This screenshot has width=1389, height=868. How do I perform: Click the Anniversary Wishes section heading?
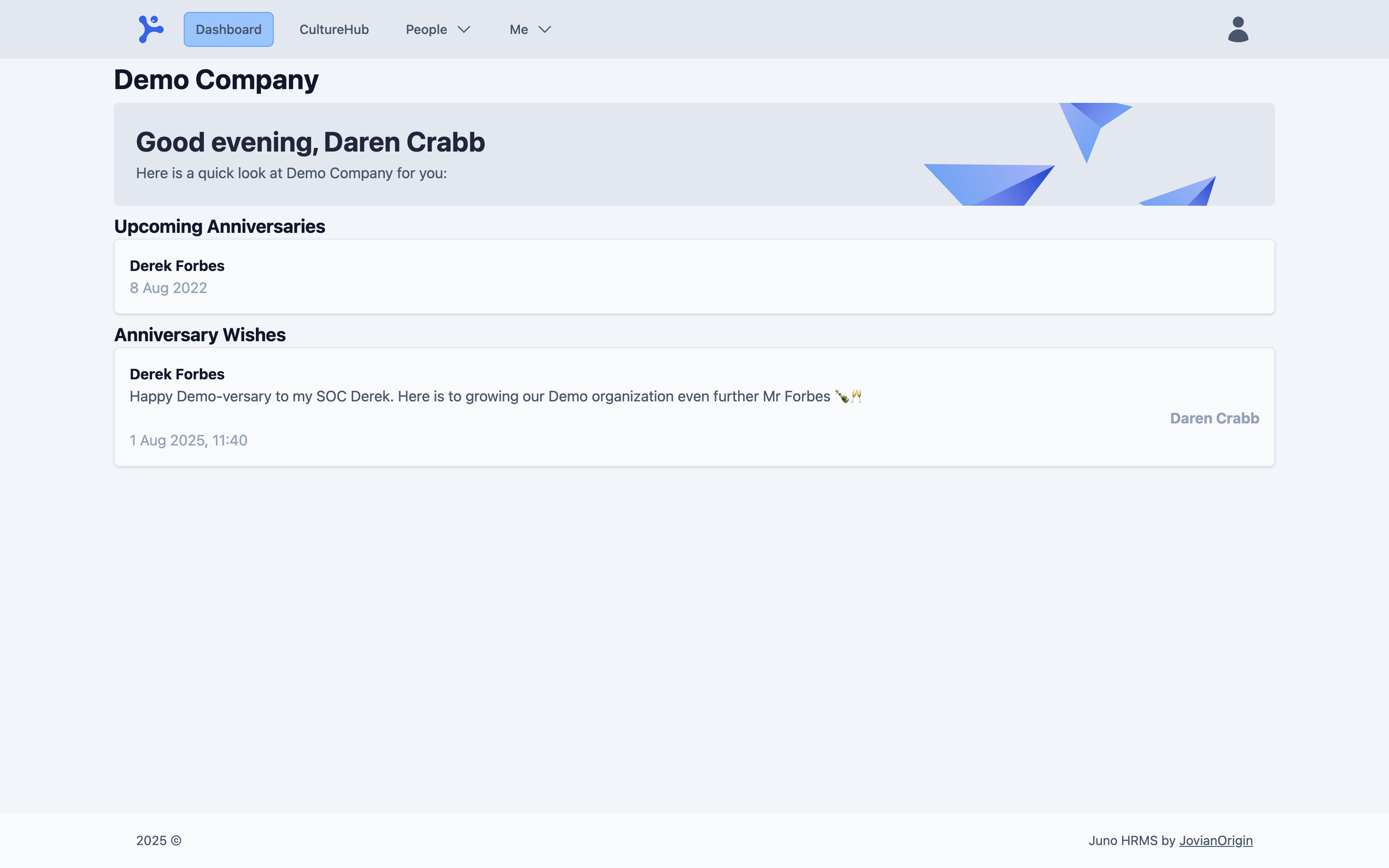[x=200, y=335]
